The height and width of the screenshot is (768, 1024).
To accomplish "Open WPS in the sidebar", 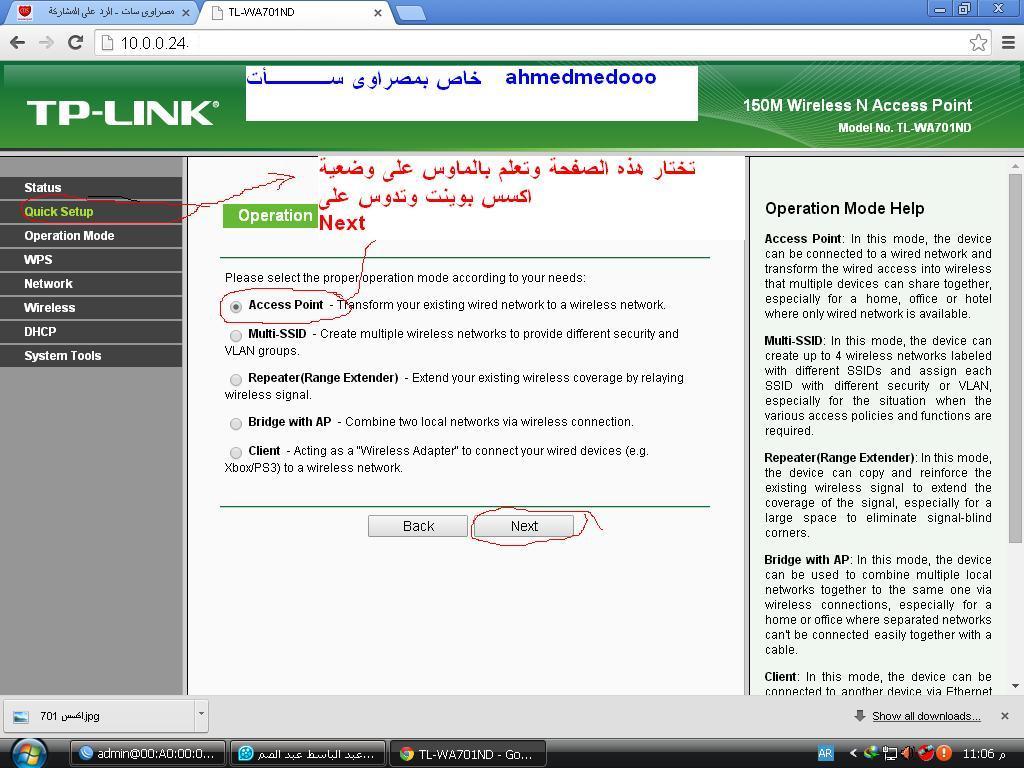I will 91,260.
